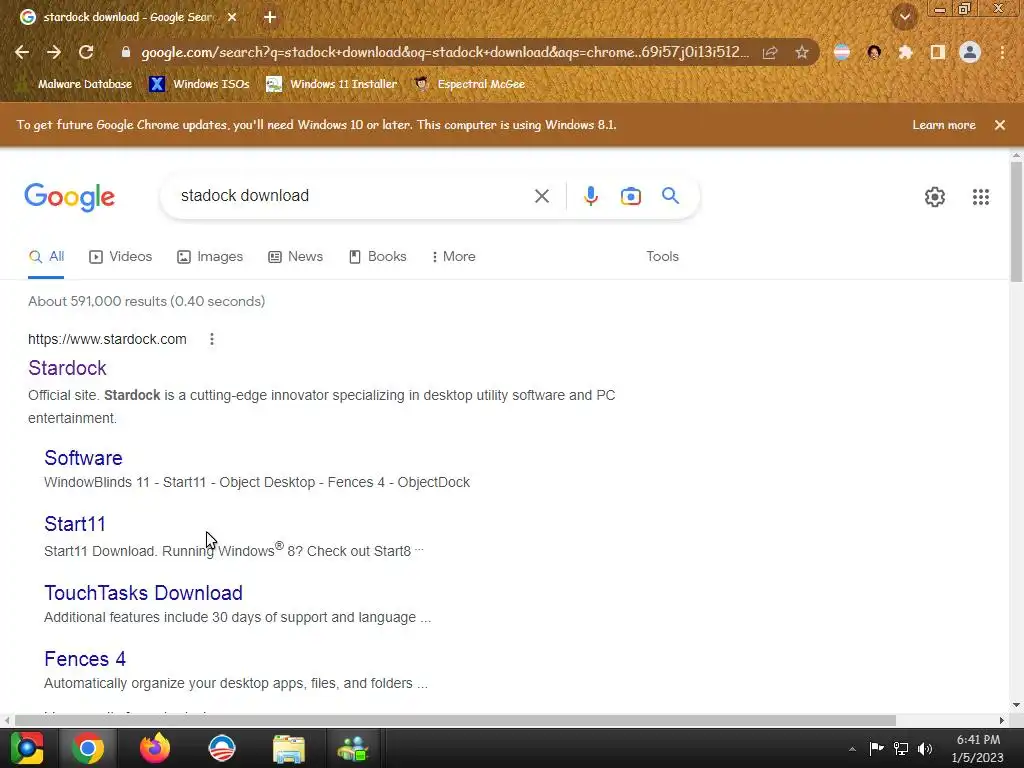The image size is (1024, 768).
Task: Open Google quick settings gear
Action: point(935,197)
